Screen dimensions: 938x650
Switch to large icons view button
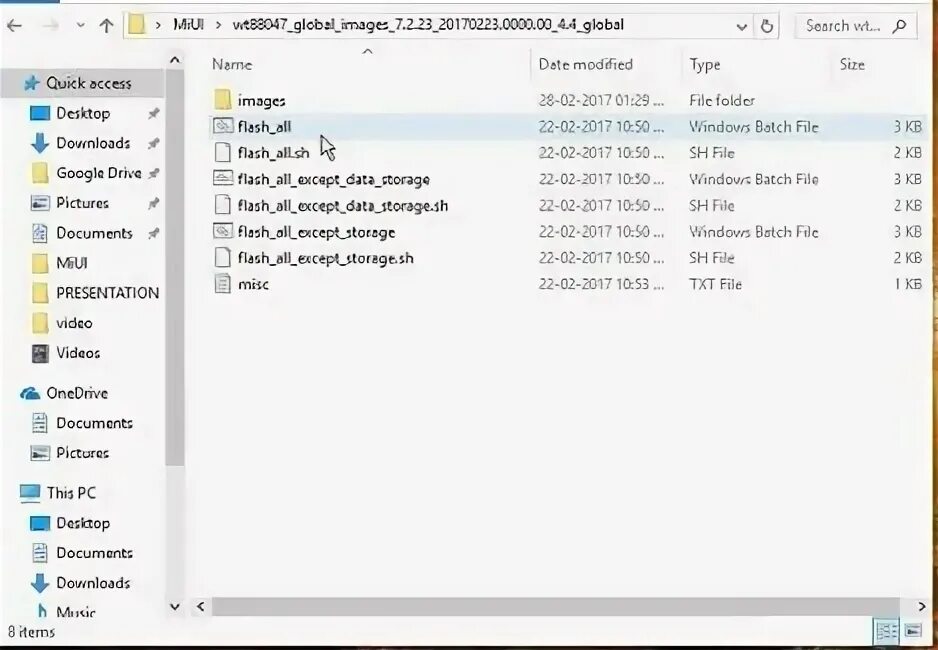(x=913, y=631)
